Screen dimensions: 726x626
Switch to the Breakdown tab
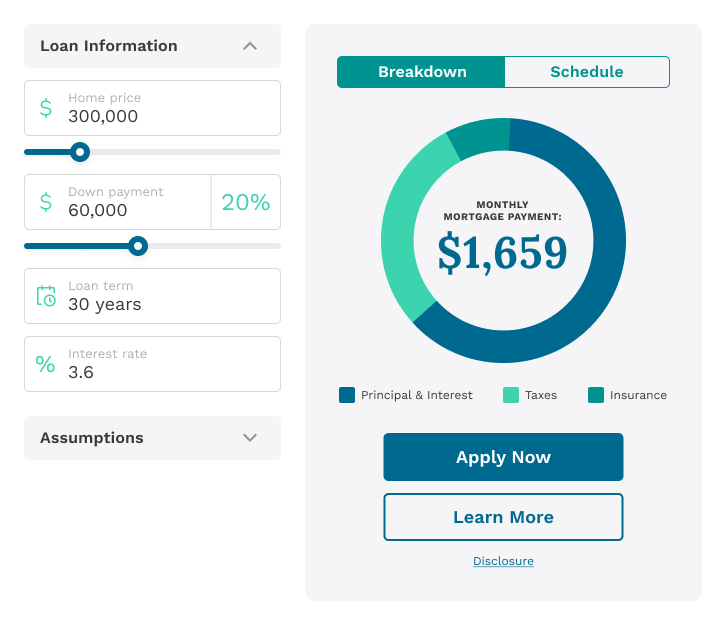(421, 72)
